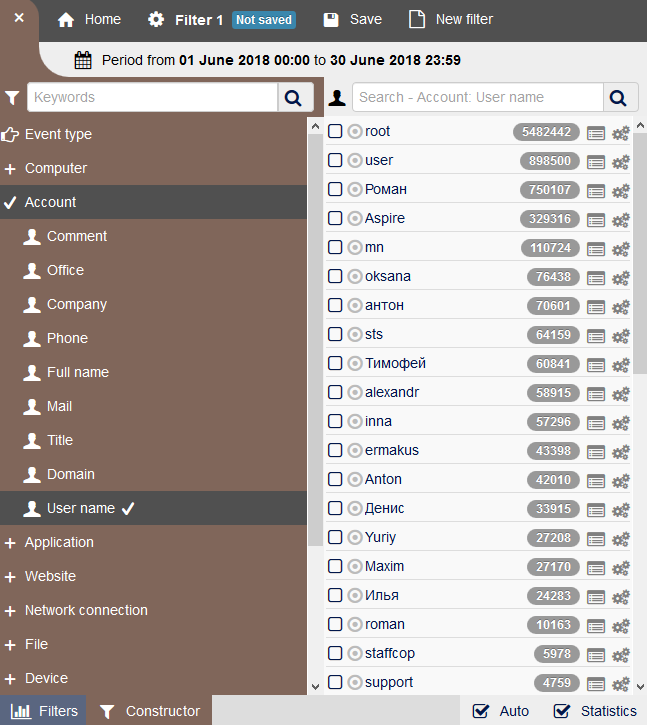Click the user name search magnifier button
647x725 pixels.
pyautogui.click(x=619, y=97)
